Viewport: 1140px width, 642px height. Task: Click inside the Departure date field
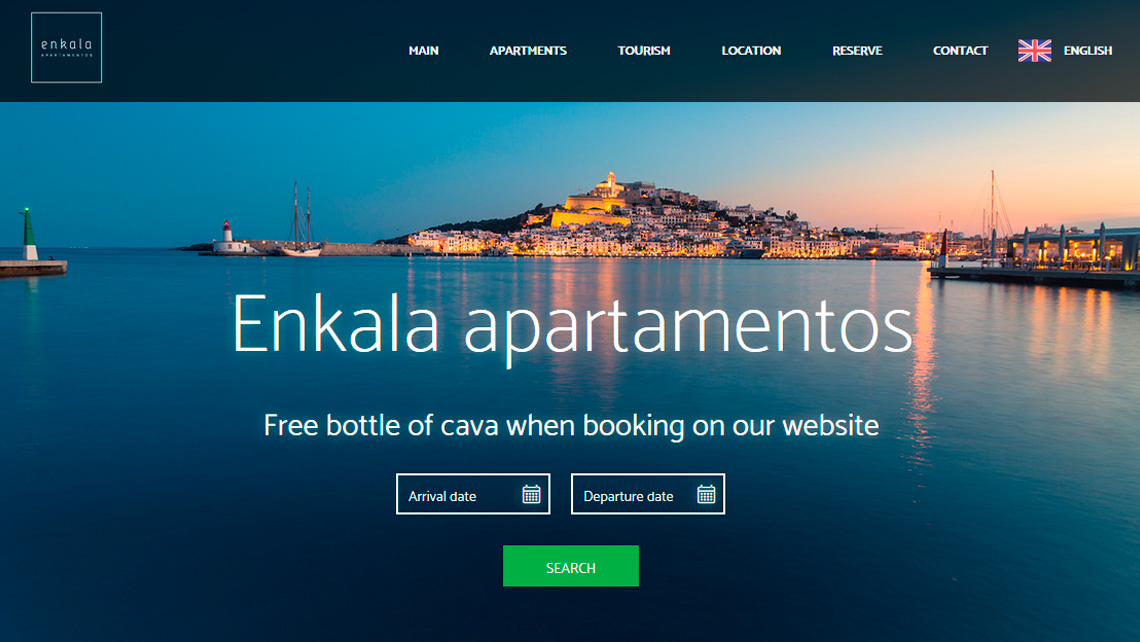coord(648,494)
